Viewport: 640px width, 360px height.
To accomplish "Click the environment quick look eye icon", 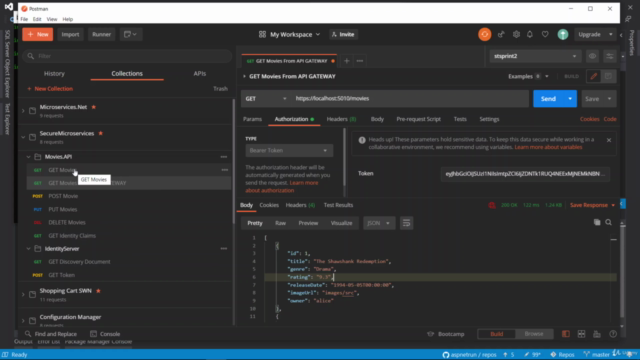I will coord(592,56).
